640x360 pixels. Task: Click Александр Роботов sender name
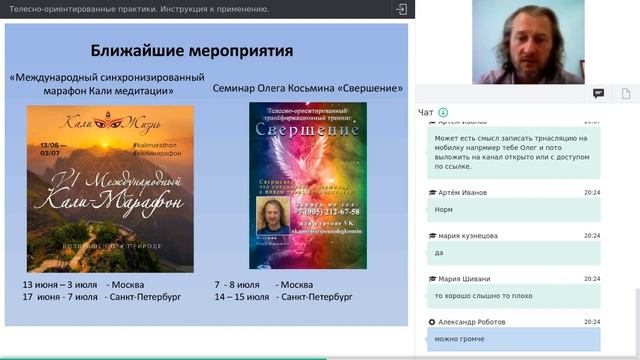pos(472,322)
